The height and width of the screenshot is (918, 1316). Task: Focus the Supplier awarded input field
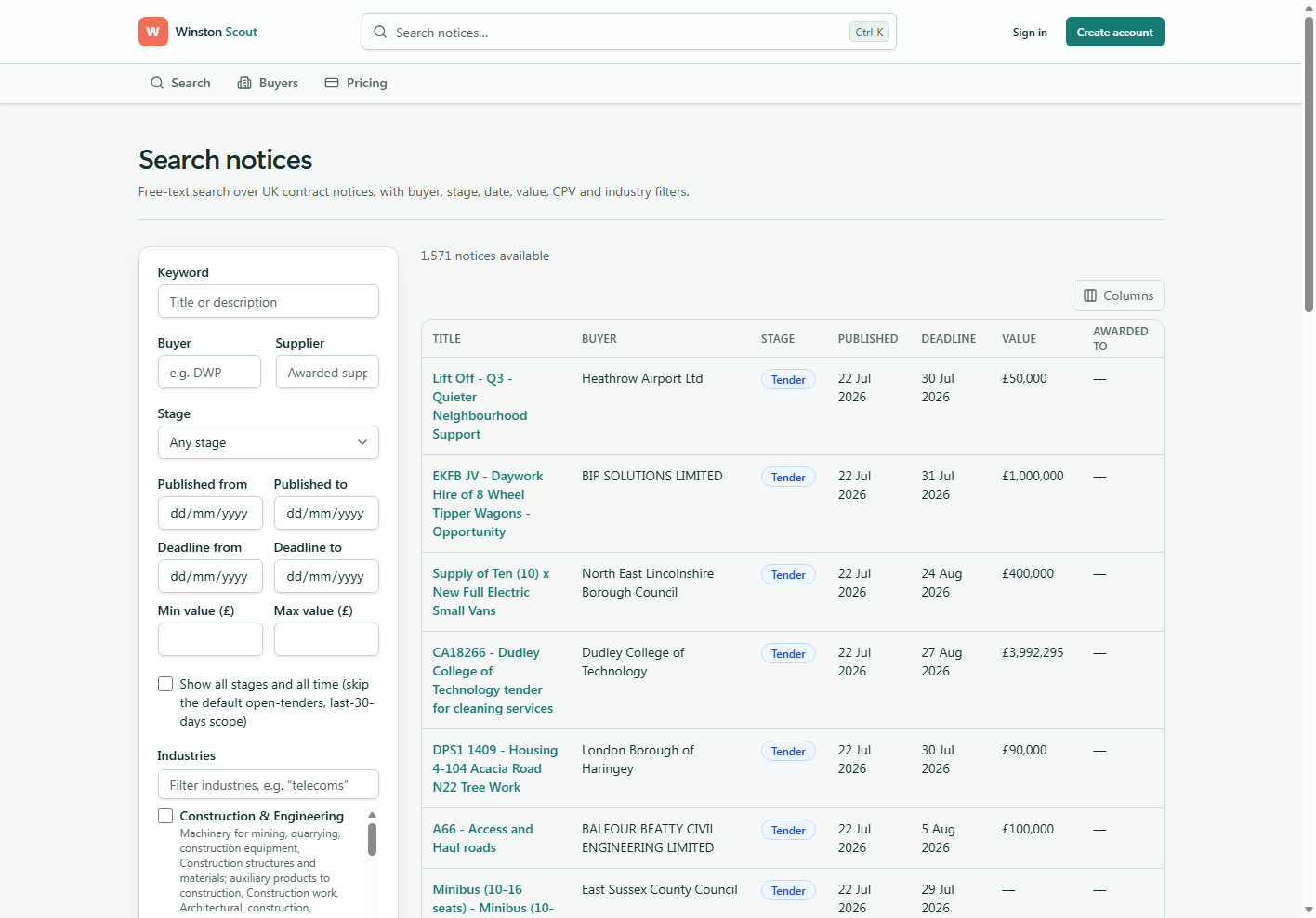tap(327, 372)
